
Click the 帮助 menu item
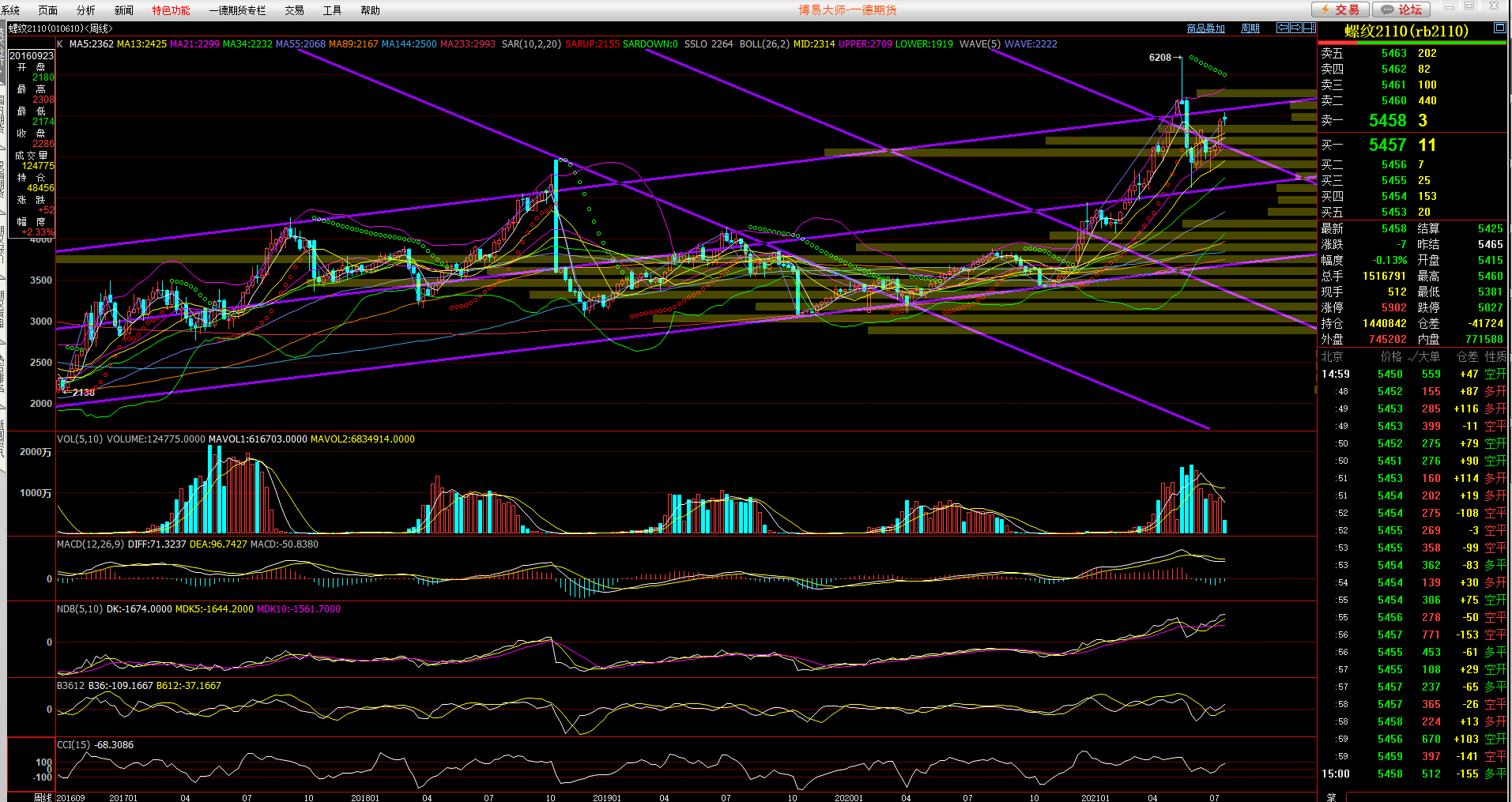point(370,10)
